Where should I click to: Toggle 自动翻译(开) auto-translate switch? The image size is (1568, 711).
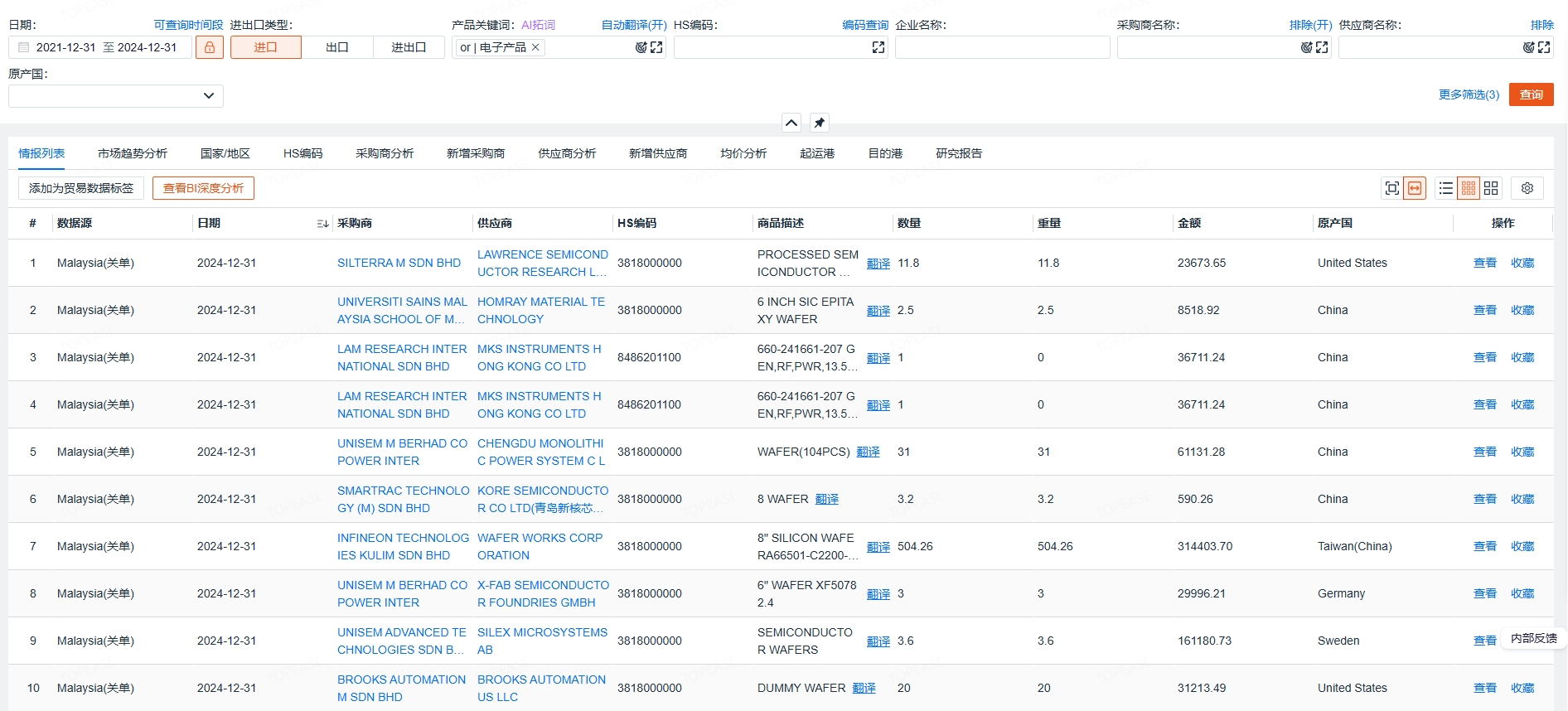634,25
